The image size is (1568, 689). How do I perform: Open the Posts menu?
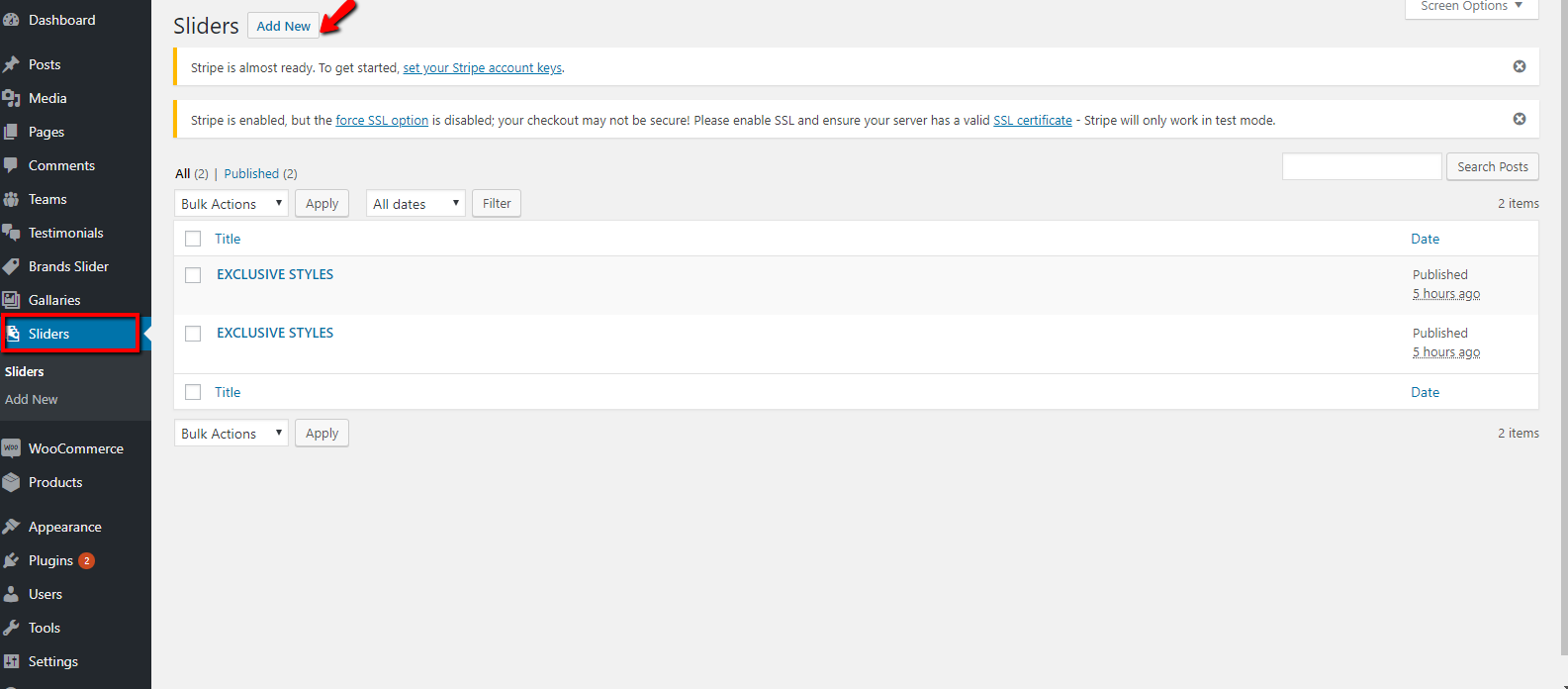[45, 64]
